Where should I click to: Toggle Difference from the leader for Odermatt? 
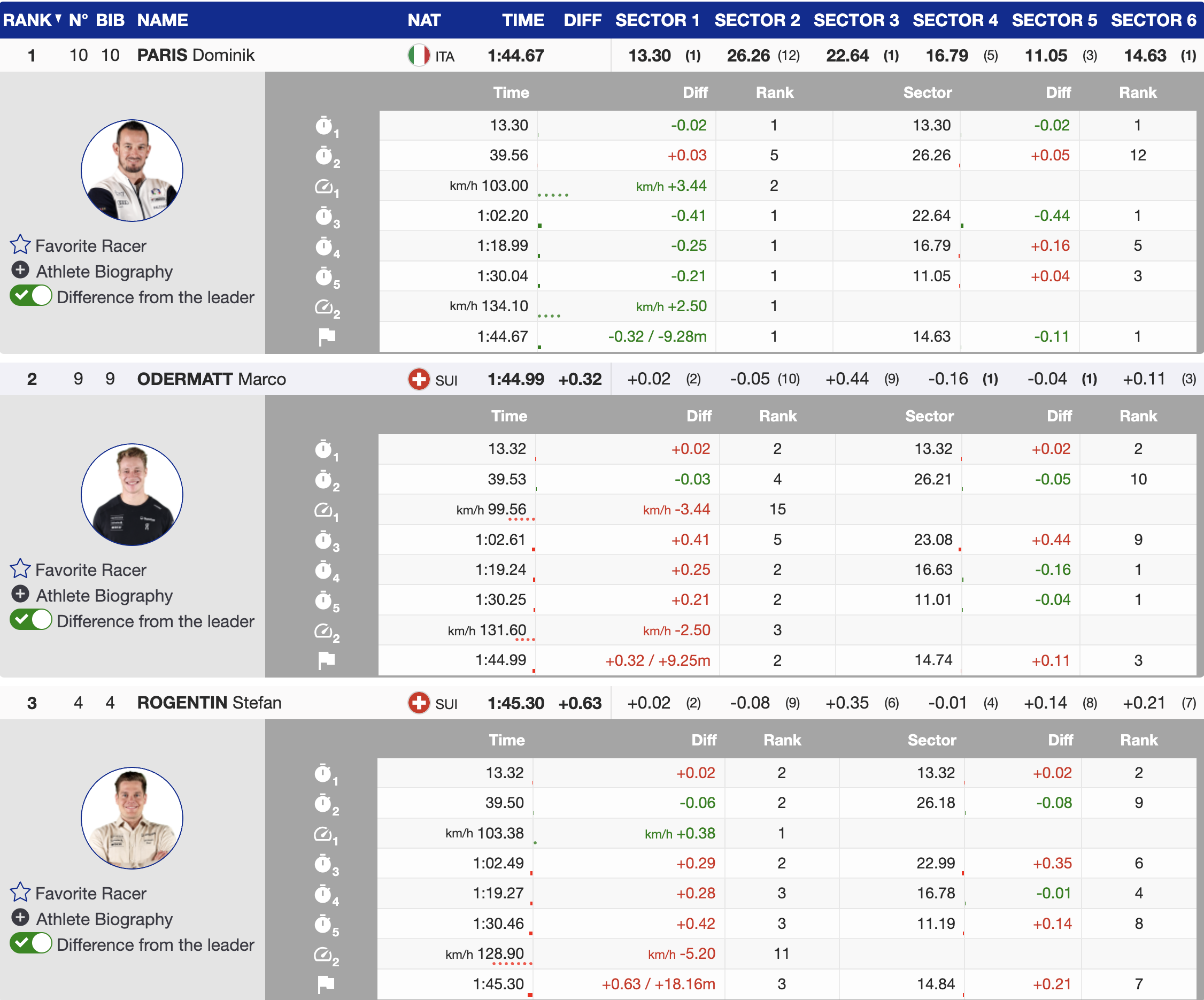coord(31,620)
